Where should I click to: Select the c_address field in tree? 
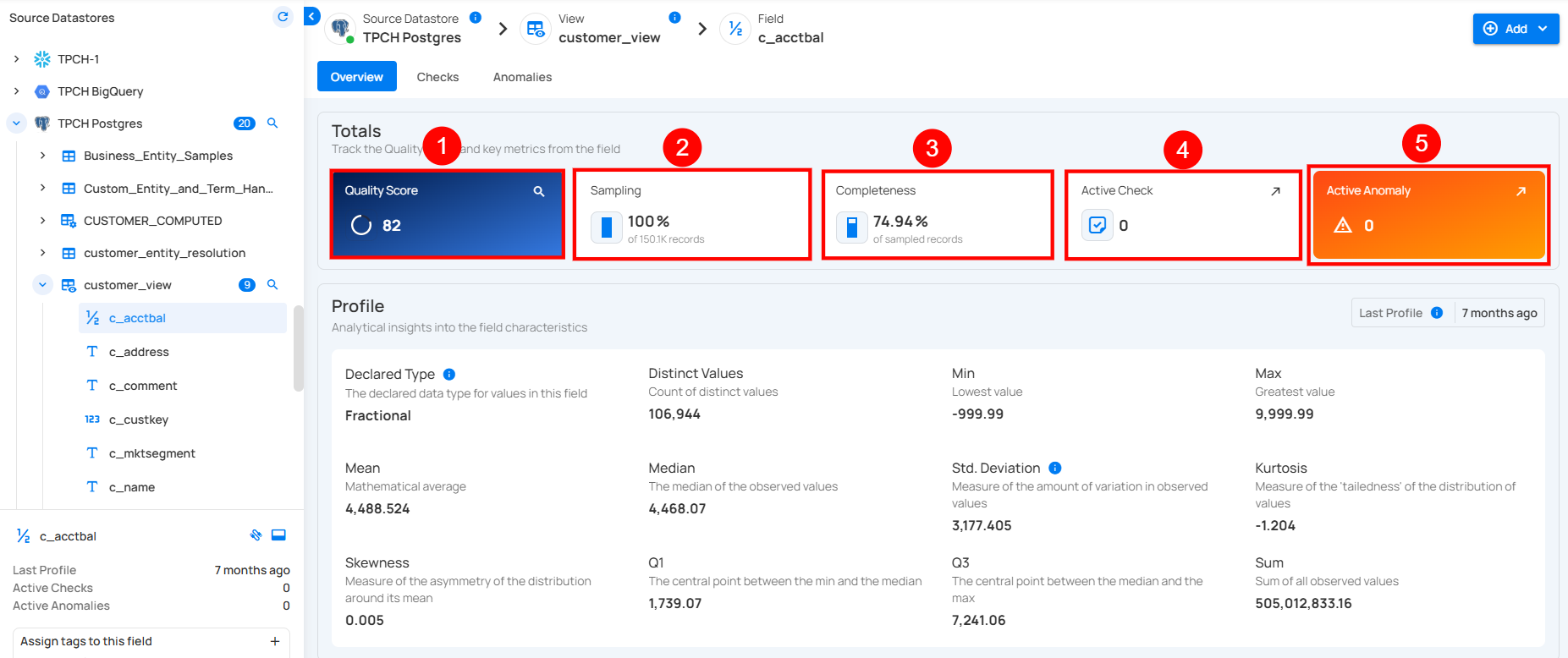pos(139,352)
